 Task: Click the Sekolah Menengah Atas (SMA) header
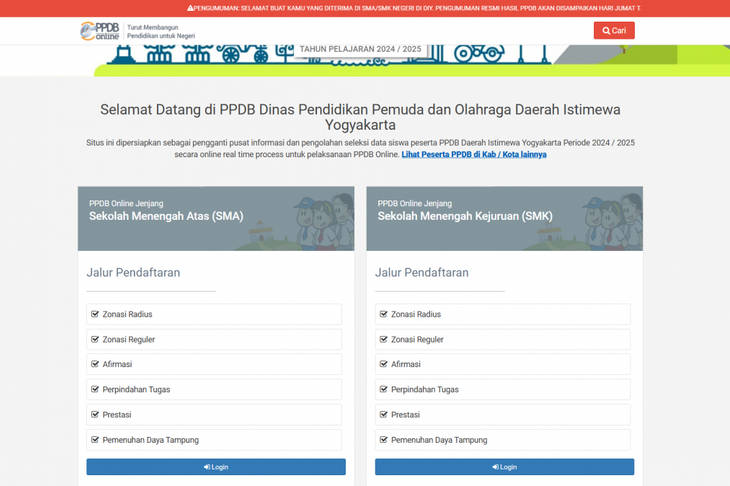pos(216,218)
